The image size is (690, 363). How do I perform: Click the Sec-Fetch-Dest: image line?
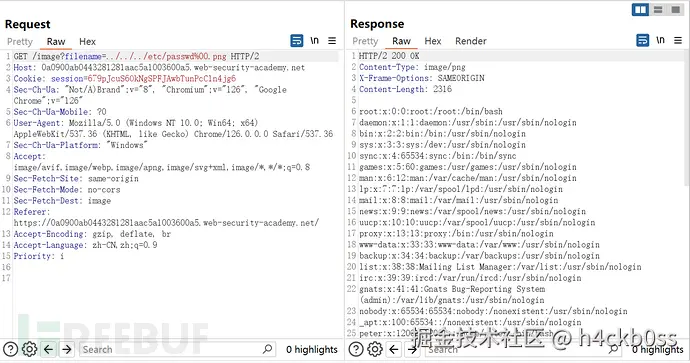pos(62,201)
